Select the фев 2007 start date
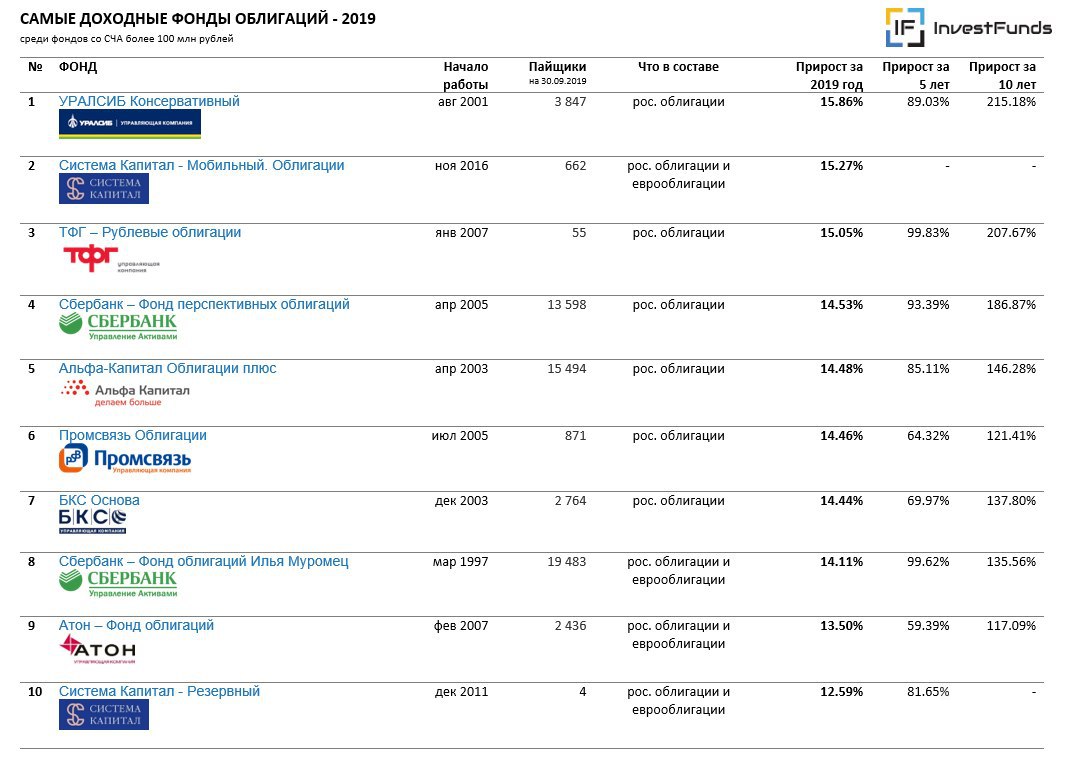1078x766 pixels. pos(461,626)
